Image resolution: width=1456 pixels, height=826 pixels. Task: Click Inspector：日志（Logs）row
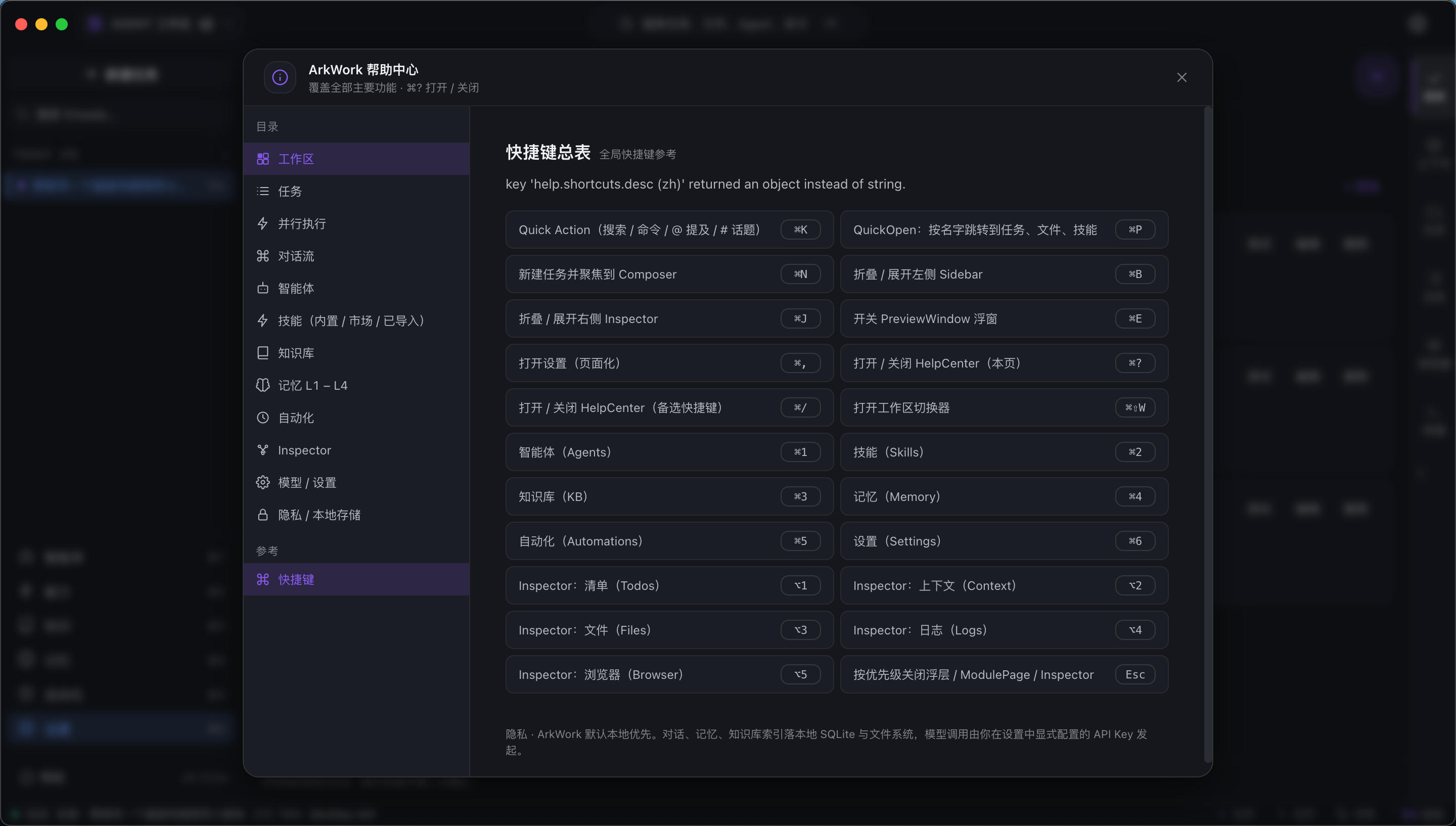click(1004, 630)
